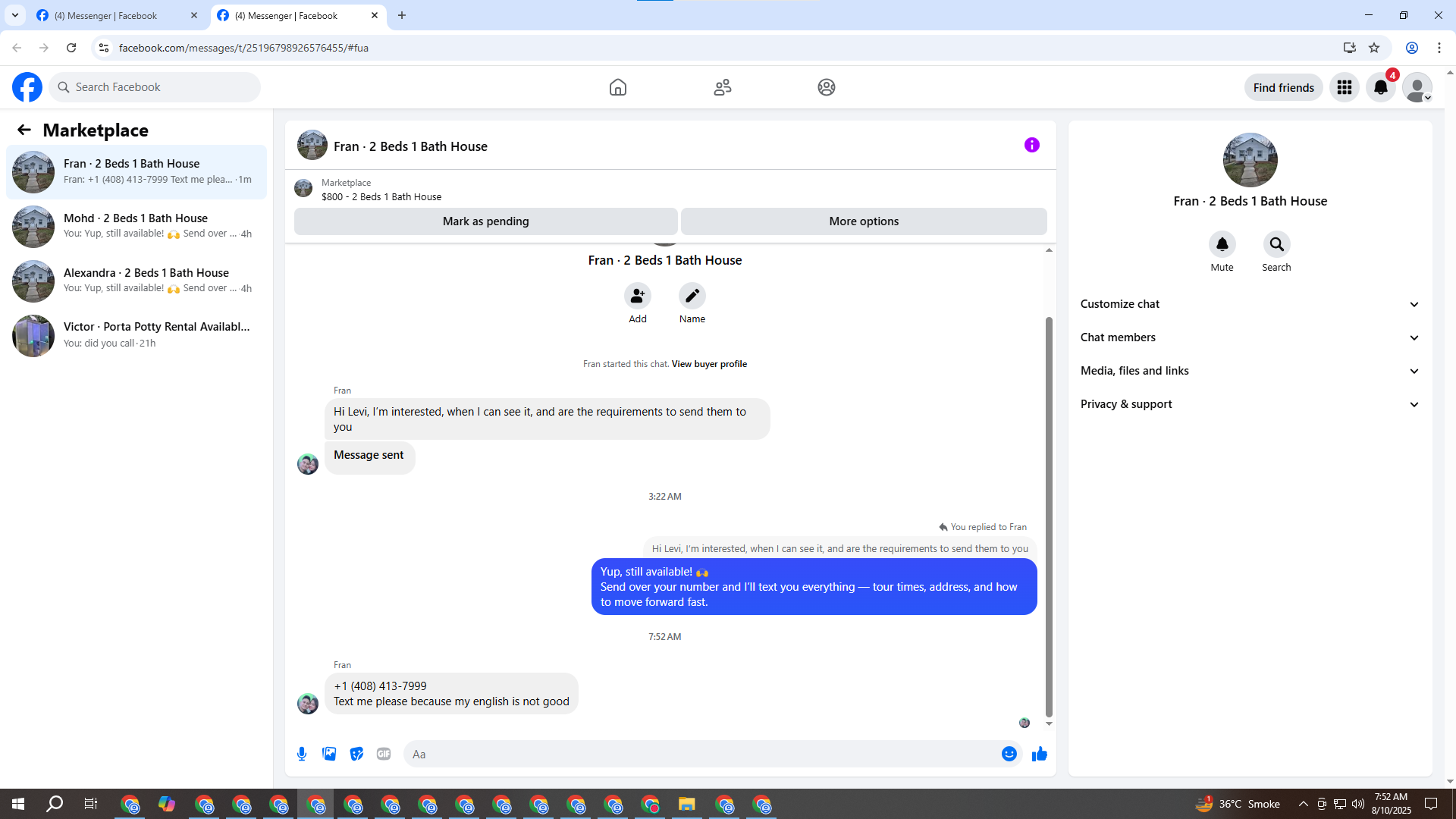Edit chat name with pencil icon
The image size is (1456, 819).
click(692, 296)
